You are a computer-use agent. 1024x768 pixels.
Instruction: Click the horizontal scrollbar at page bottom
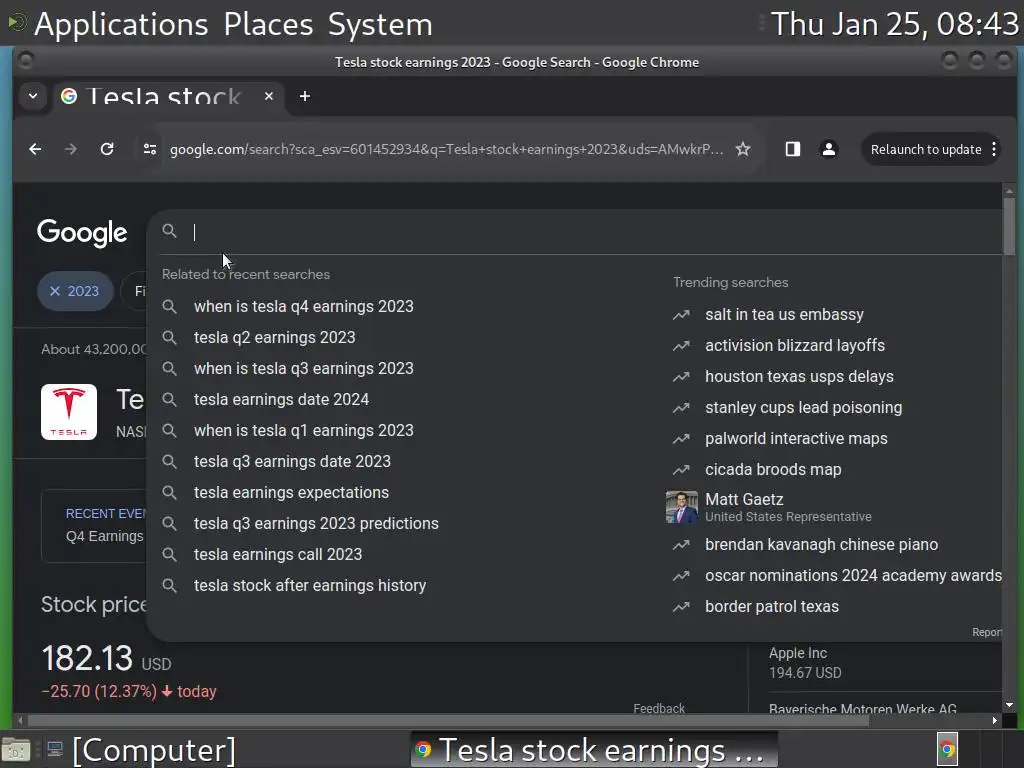(x=448, y=720)
